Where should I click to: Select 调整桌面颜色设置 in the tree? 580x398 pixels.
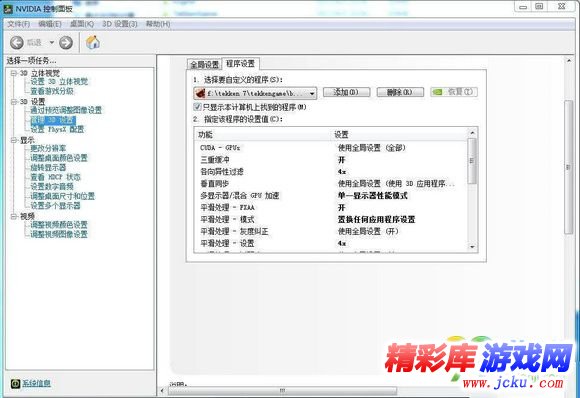(59, 158)
